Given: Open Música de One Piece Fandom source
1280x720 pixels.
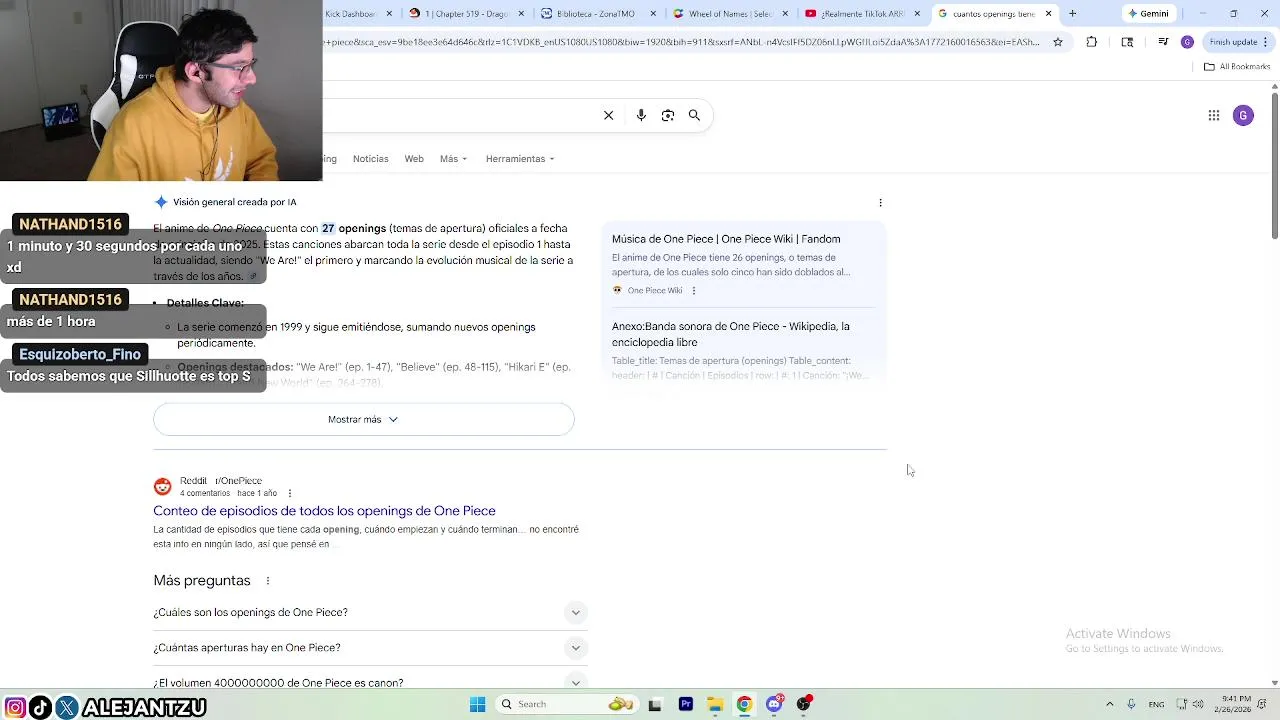Looking at the screenshot, I should (x=726, y=239).
